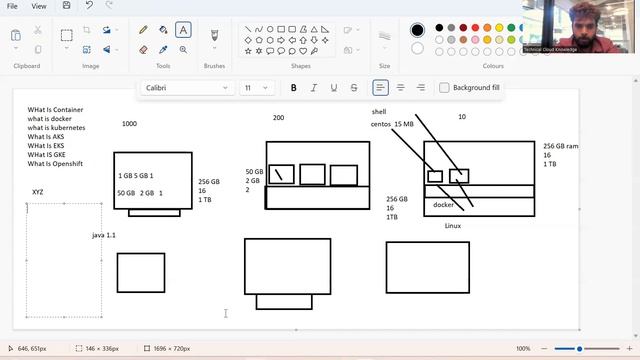Click the 100% zoom level
Screen dimensions: 640x360
(523, 349)
